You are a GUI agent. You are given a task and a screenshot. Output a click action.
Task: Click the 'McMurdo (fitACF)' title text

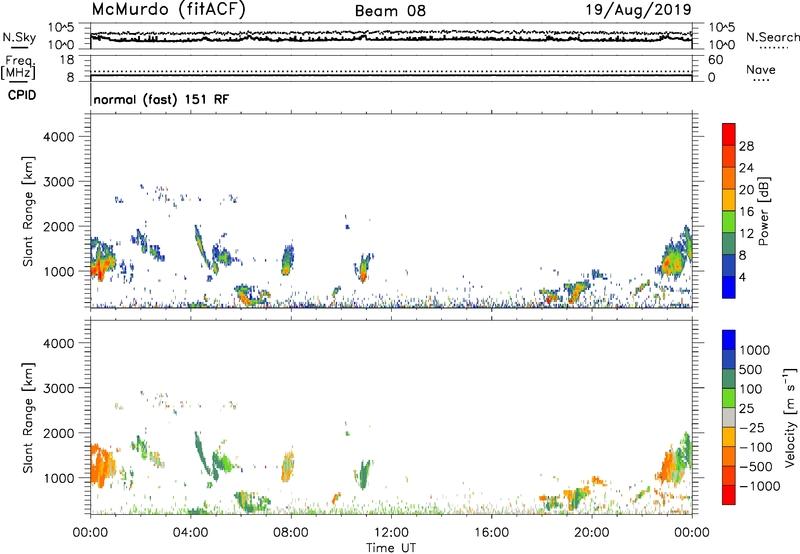168,9
